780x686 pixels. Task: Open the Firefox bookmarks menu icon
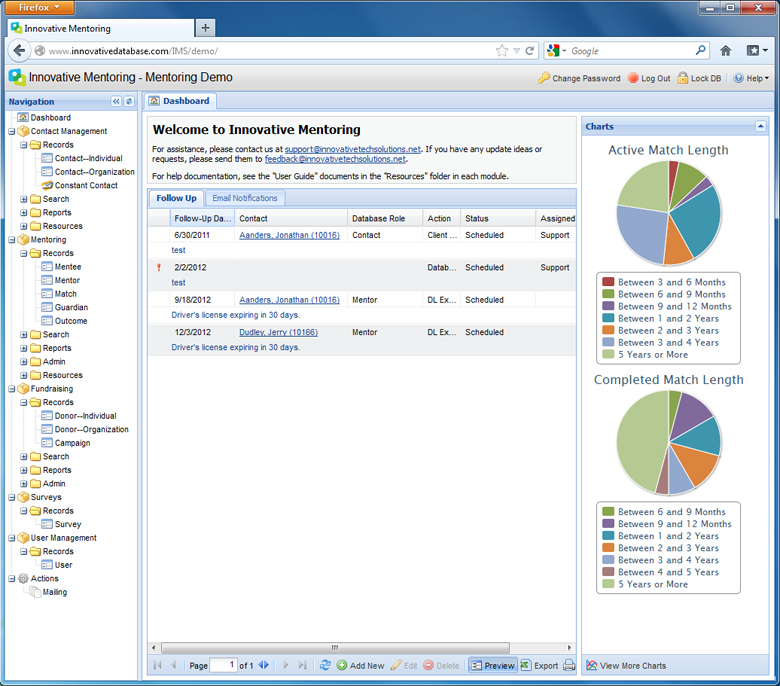pos(757,51)
